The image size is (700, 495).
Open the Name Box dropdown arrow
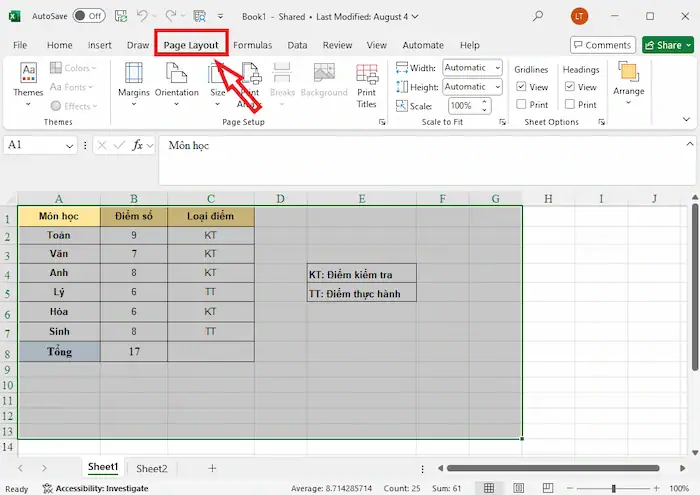(x=70, y=145)
